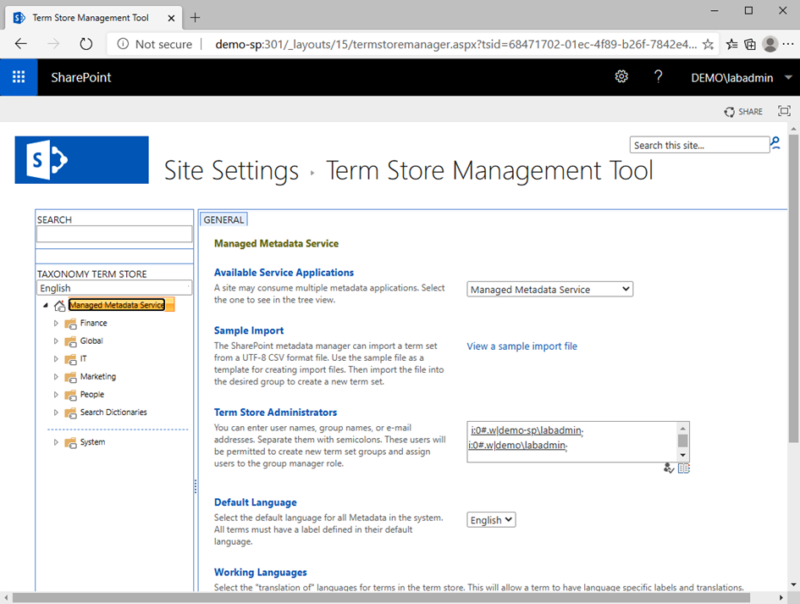Screen dimensions: 800x604
Task: Open SharePoint help via the question mark icon
Action: [660, 76]
